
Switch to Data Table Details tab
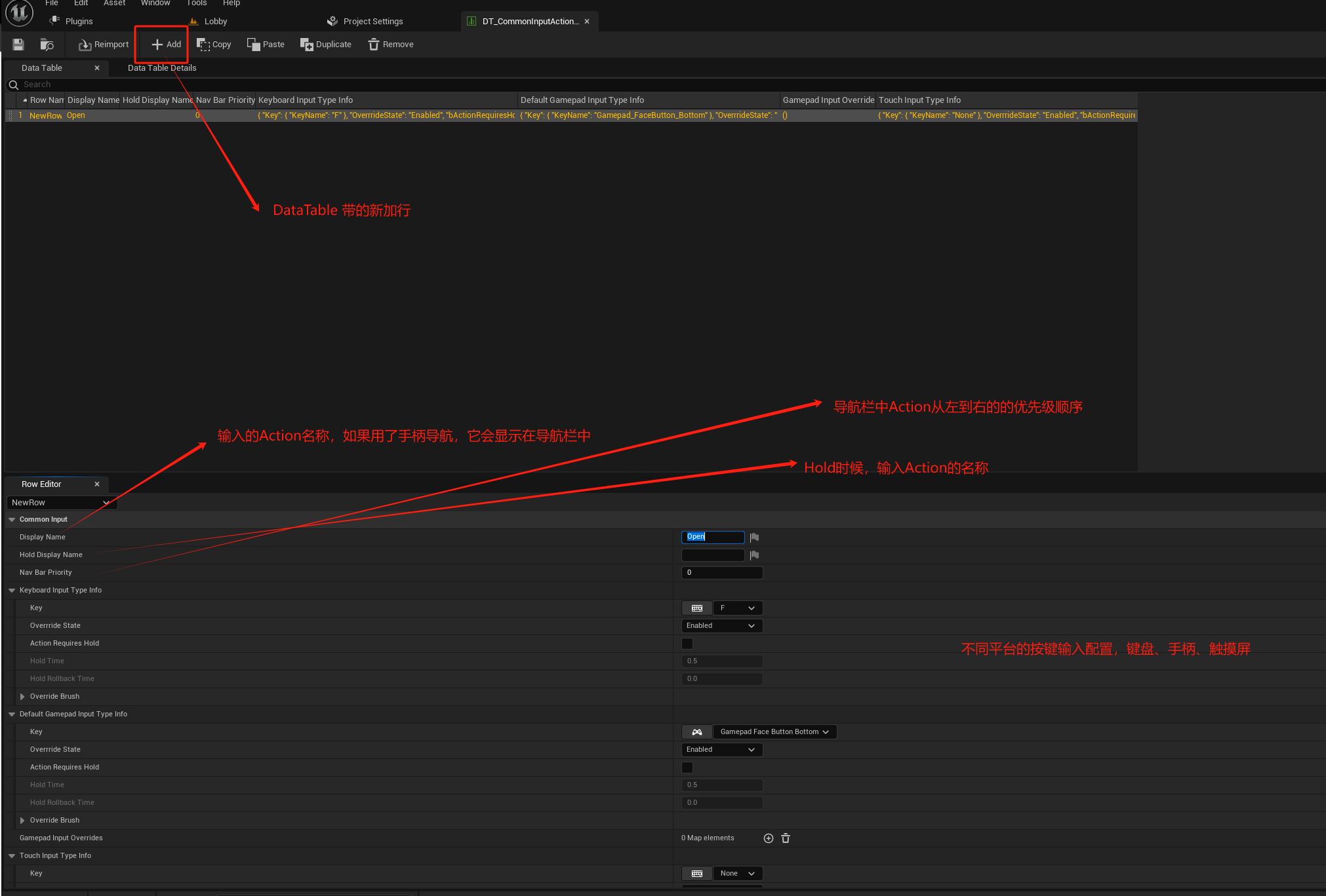tap(162, 68)
